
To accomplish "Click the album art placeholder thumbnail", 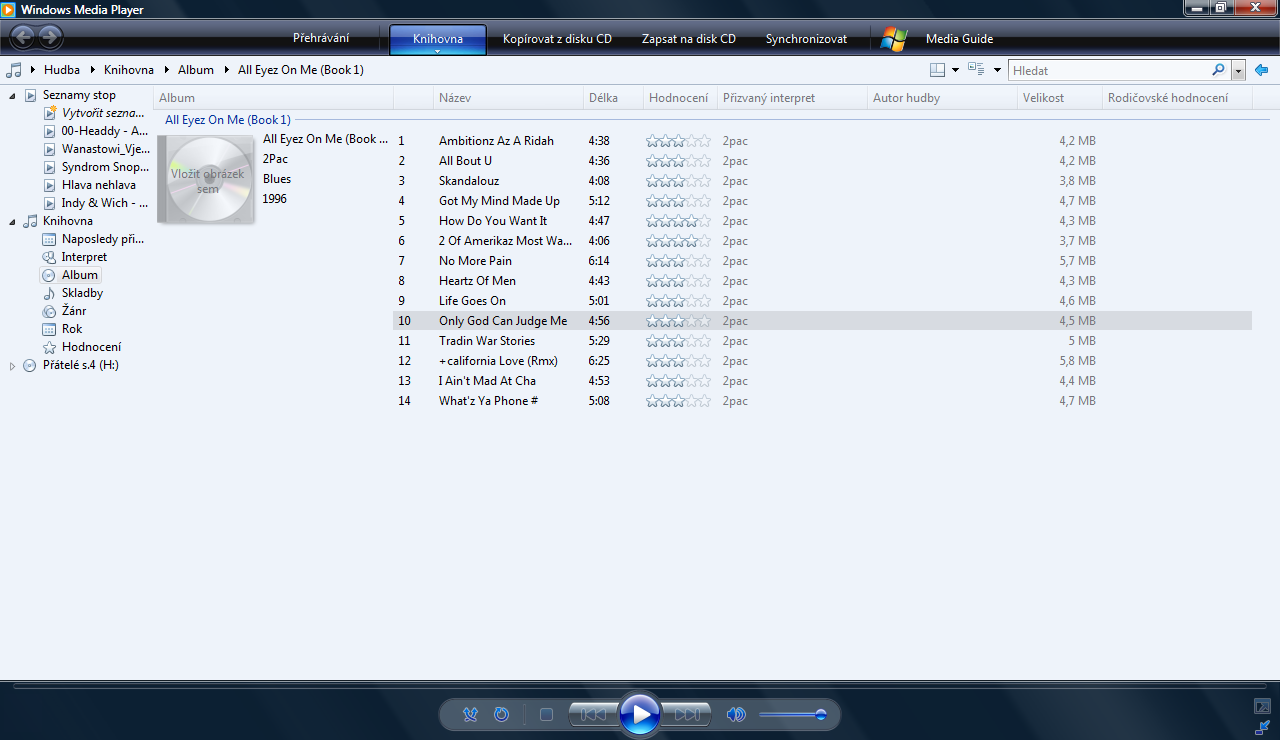I will pyautogui.click(x=206, y=180).
